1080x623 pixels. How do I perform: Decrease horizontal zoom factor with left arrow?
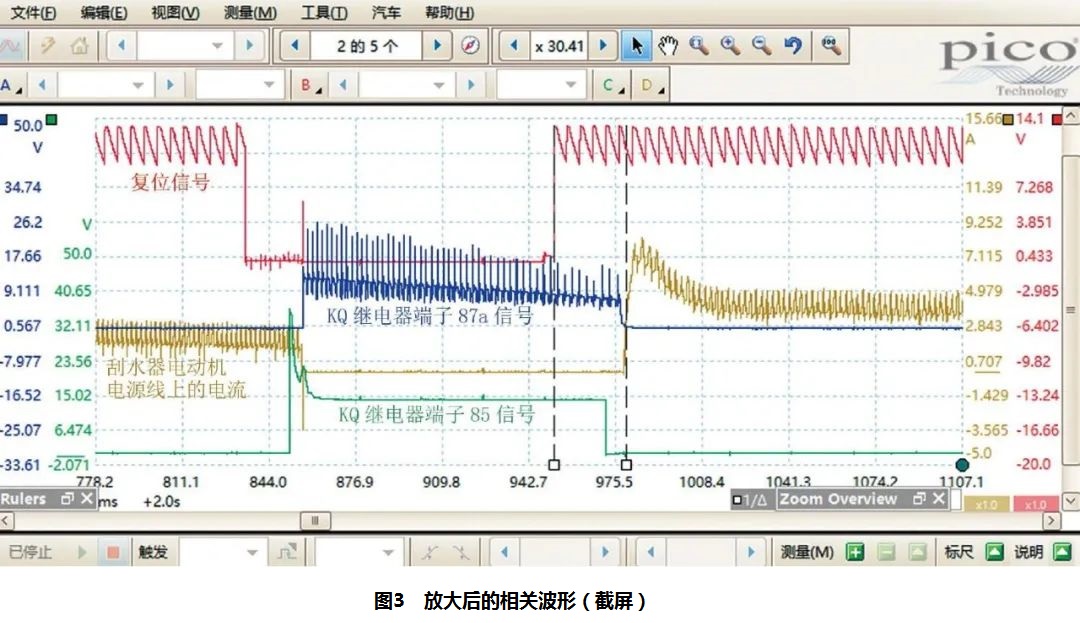[x=513, y=46]
